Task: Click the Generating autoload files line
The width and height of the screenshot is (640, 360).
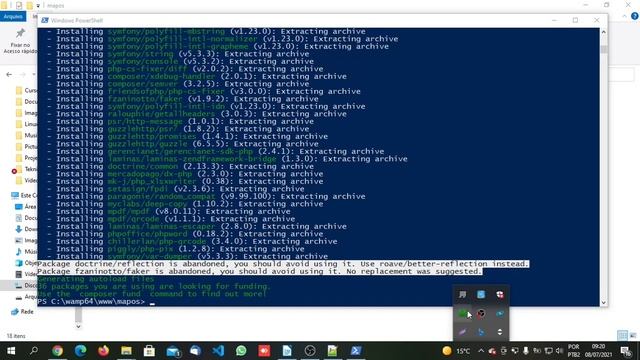Action: [96, 279]
